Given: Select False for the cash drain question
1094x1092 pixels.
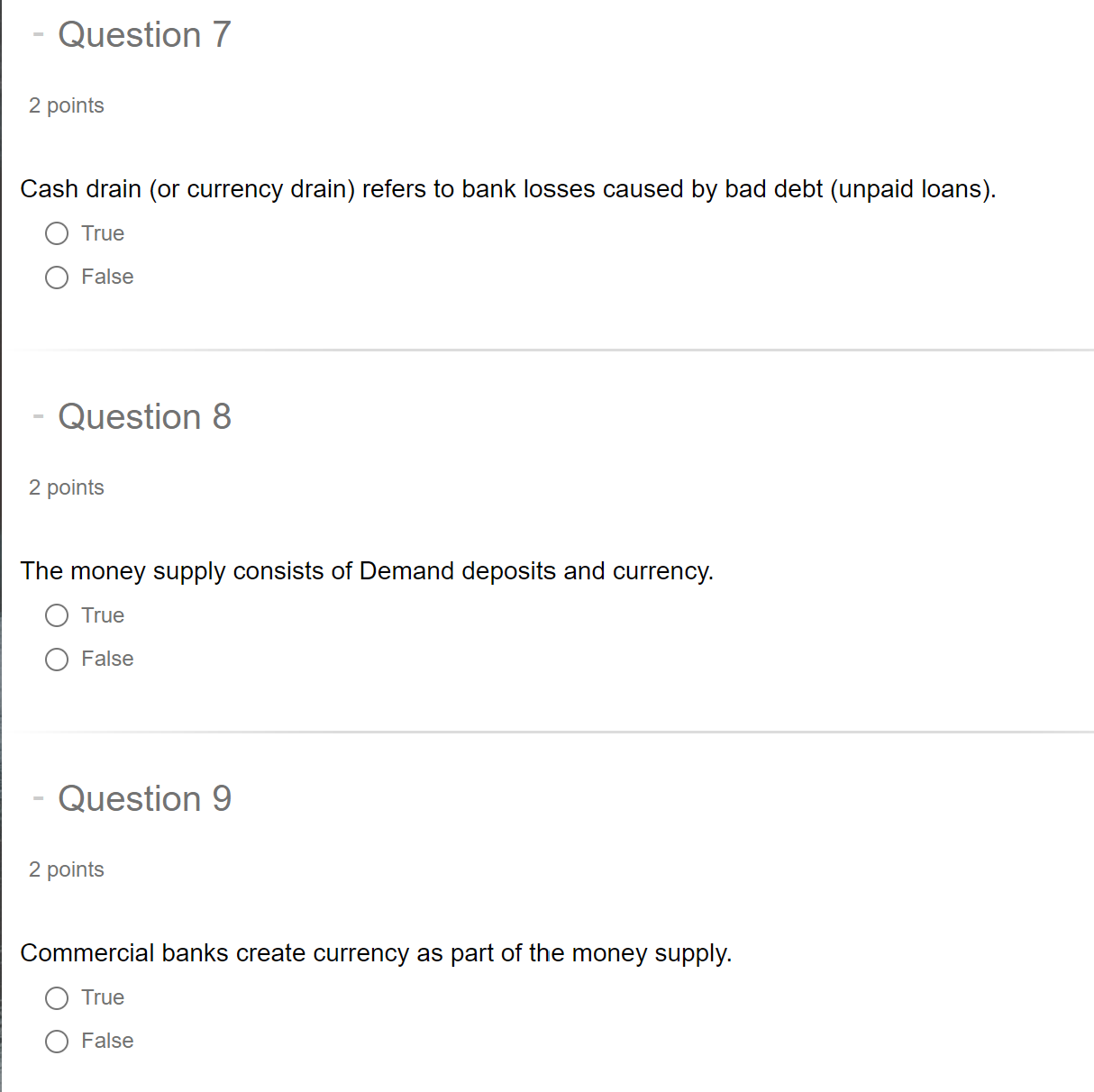Looking at the screenshot, I should point(56,278).
